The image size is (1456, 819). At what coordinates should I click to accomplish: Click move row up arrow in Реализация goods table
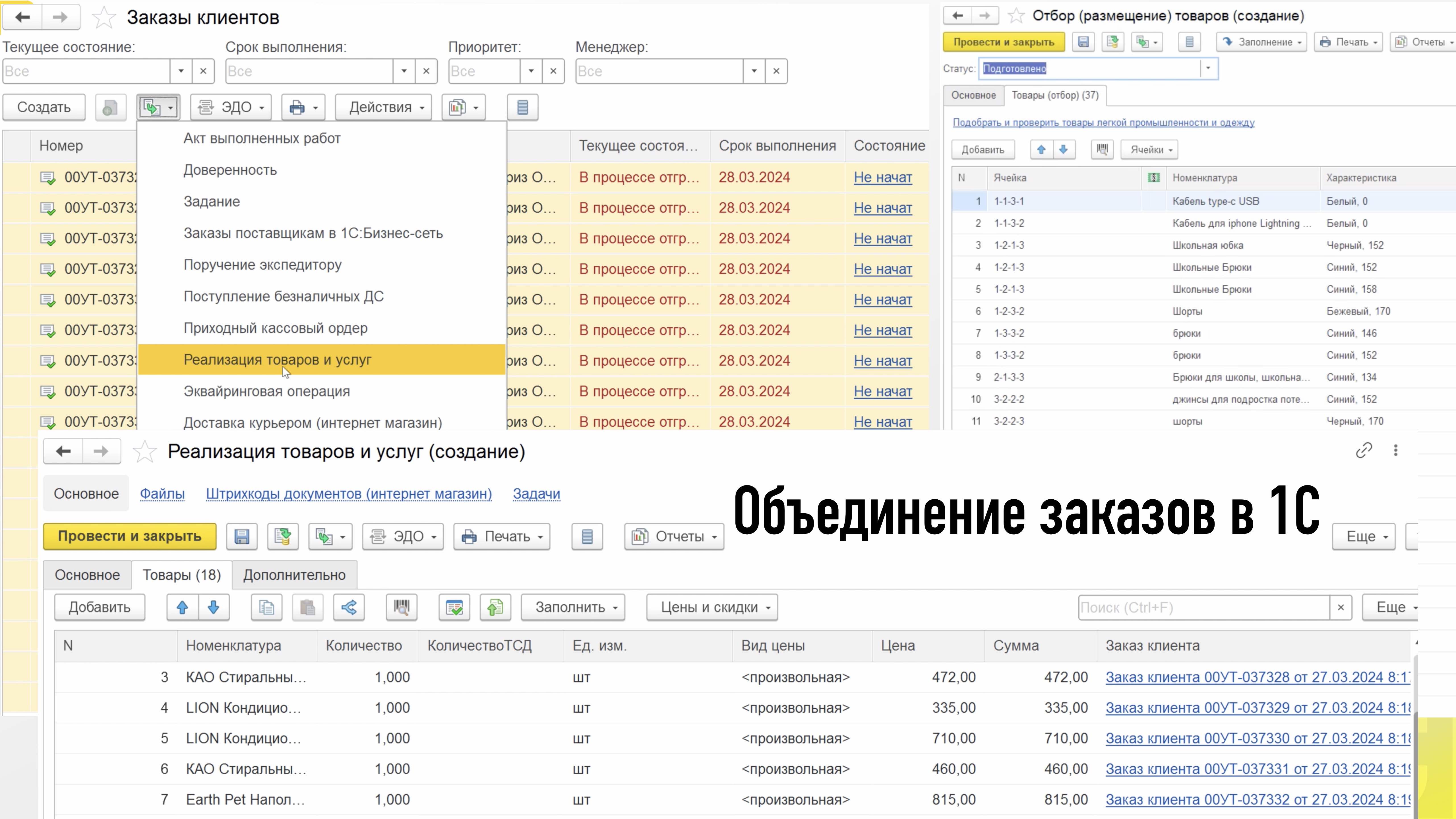(182, 607)
